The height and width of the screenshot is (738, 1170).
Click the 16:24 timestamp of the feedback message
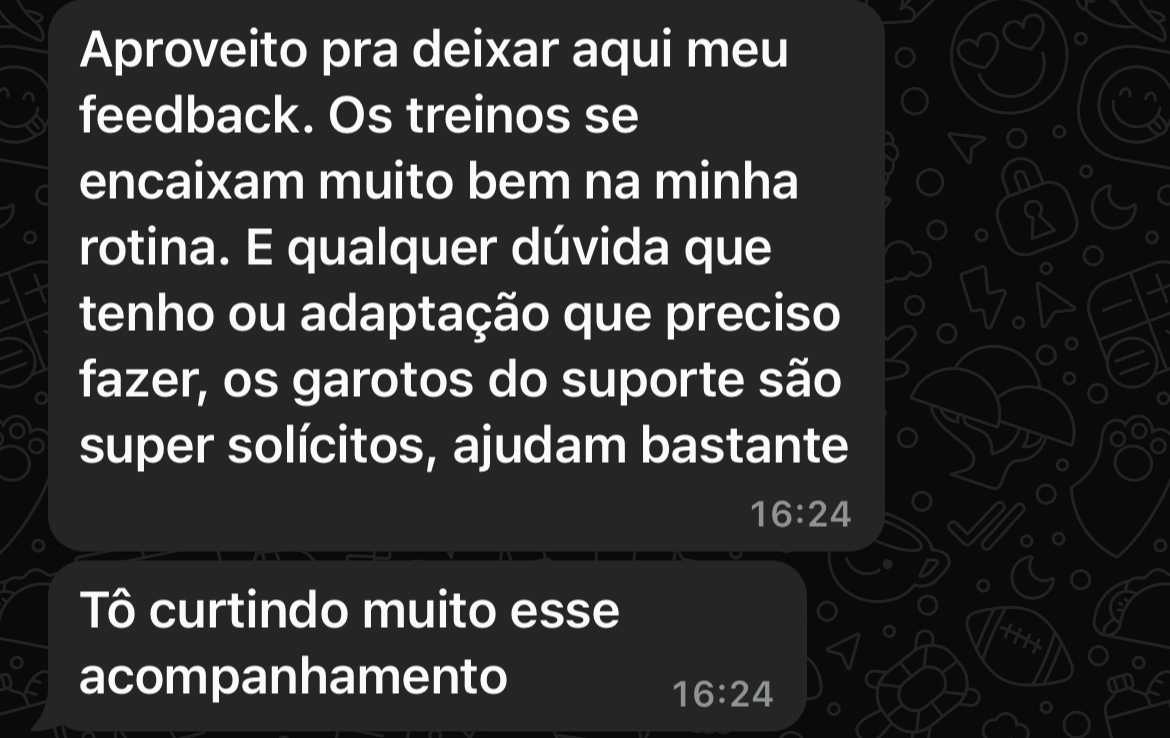pyautogui.click(x=800, y=514)
